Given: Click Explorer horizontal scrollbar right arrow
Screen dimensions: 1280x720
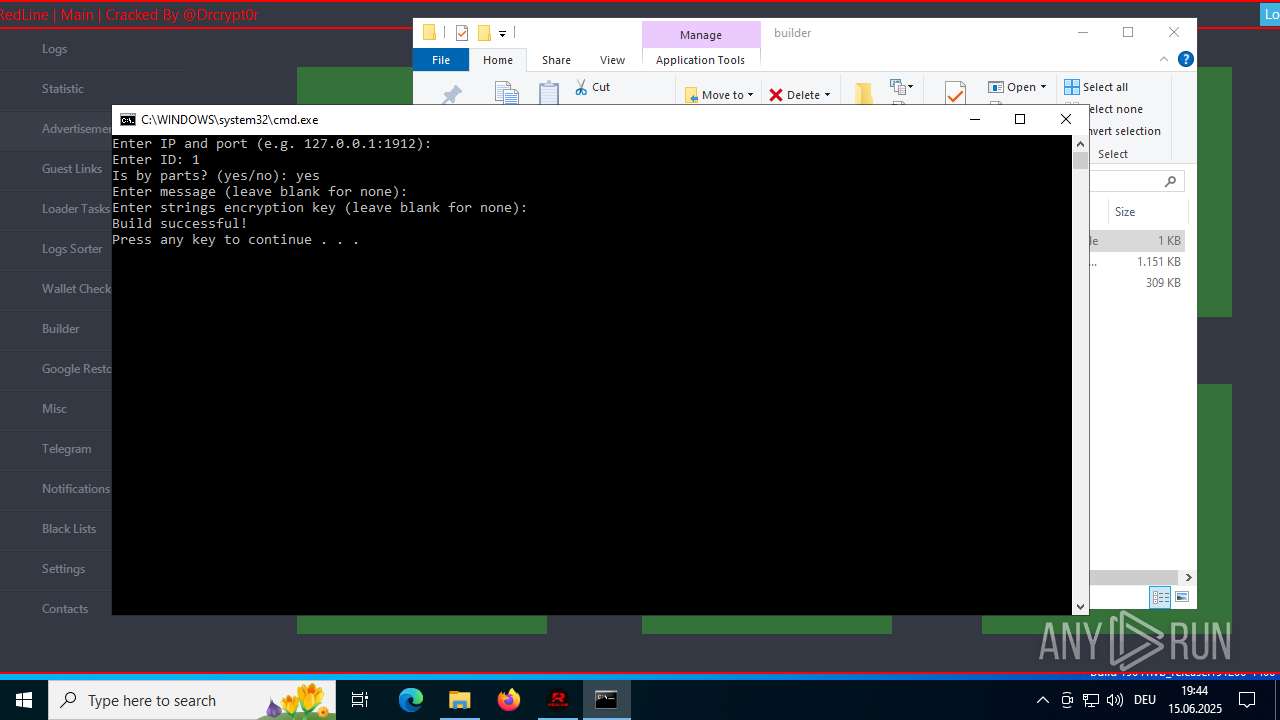Looking at the screenshot, I should click(1188, 577).
